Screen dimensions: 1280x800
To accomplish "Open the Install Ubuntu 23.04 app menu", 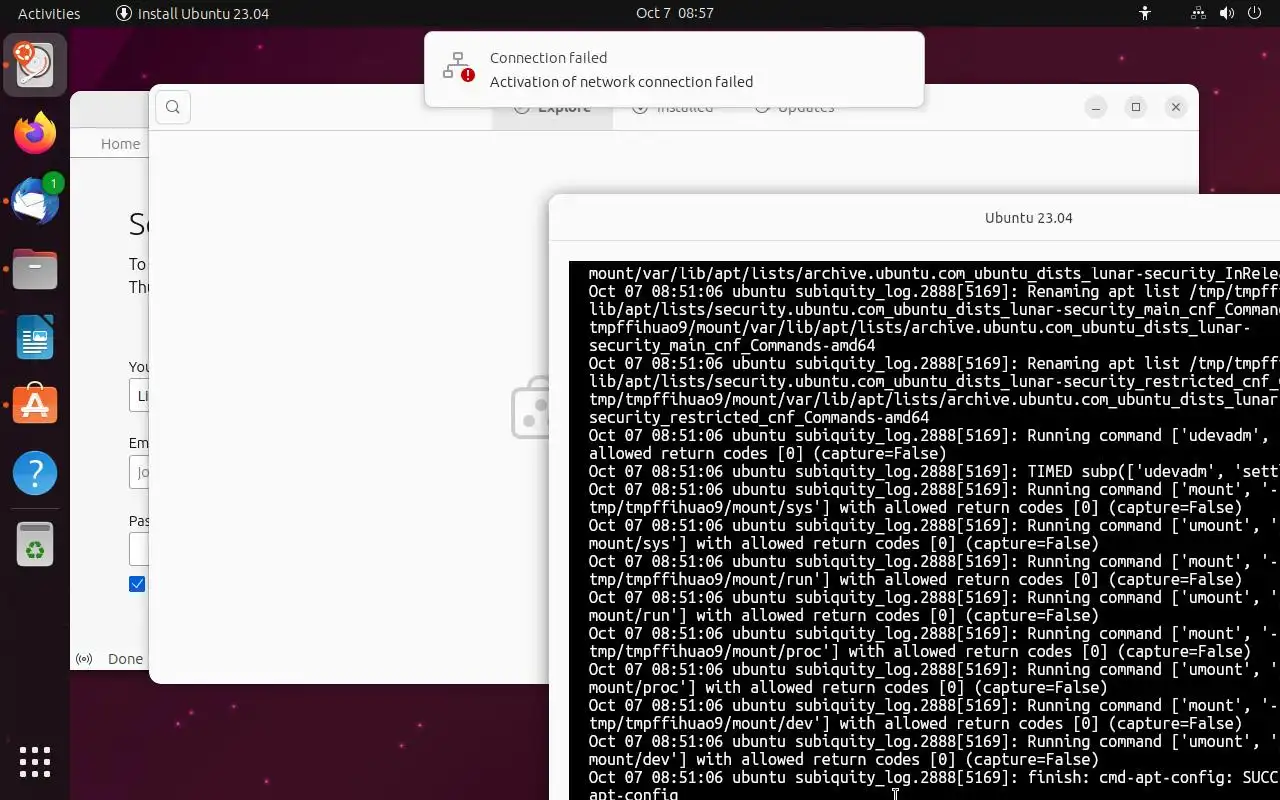I will point(192,13).
